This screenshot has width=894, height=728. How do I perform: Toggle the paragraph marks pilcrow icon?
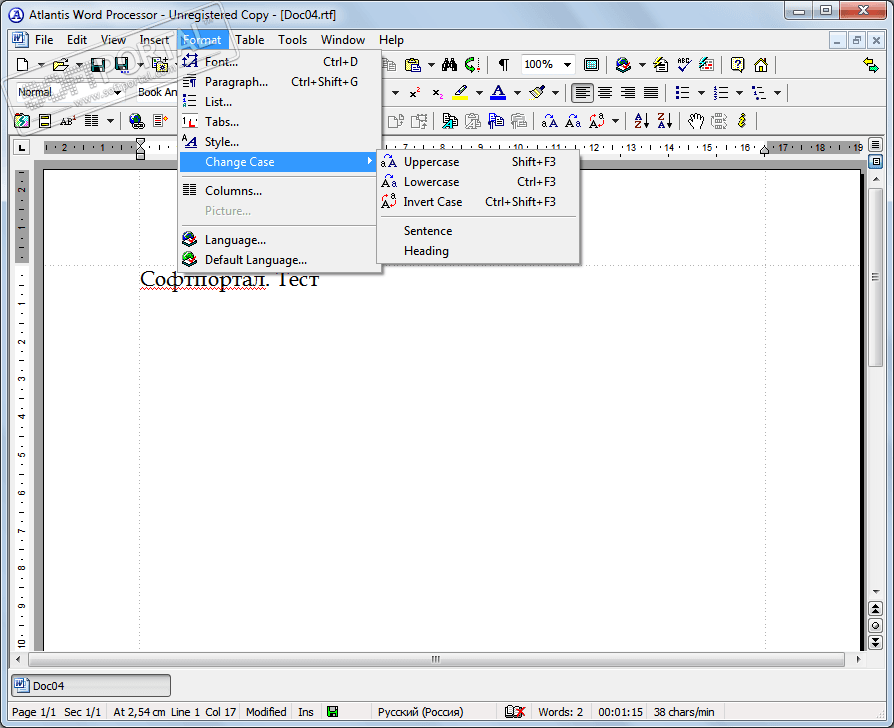(503, 64)
